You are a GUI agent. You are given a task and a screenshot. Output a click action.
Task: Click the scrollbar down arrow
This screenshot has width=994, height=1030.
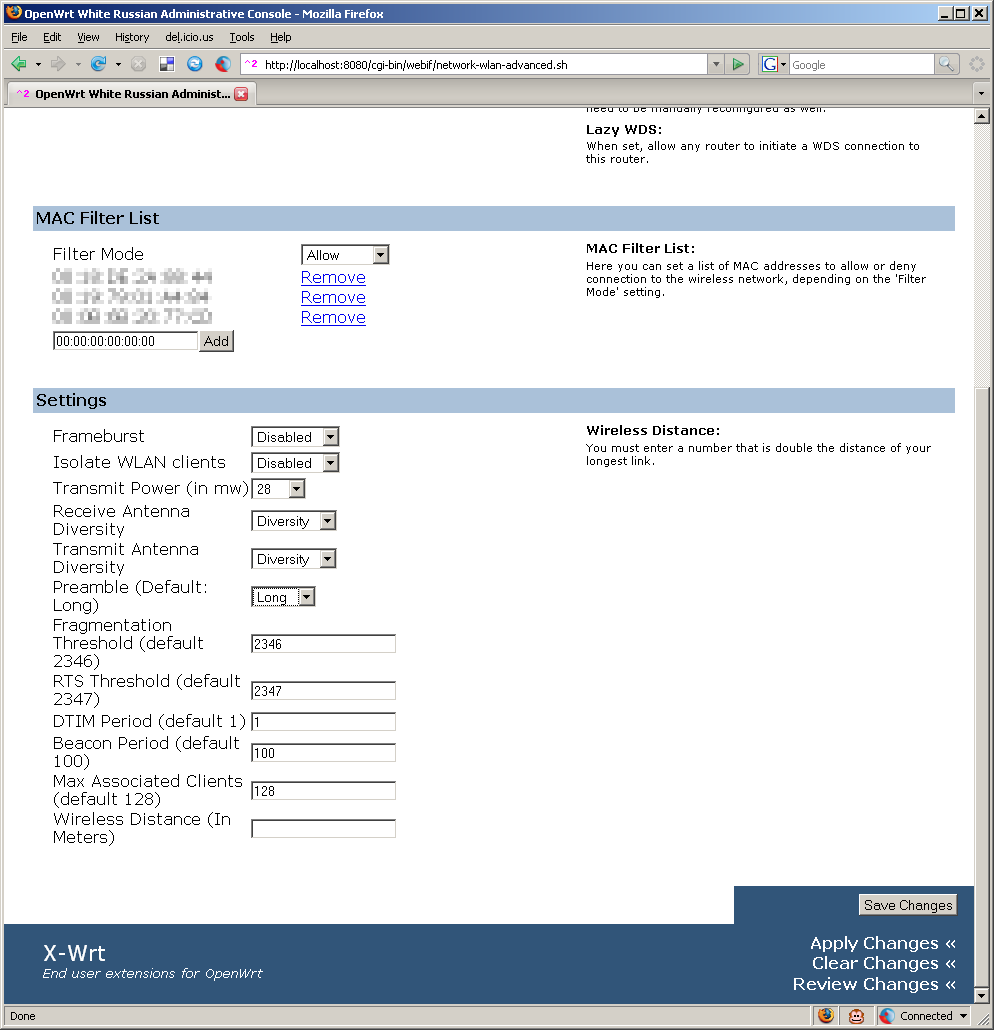[x=982, y=995]
